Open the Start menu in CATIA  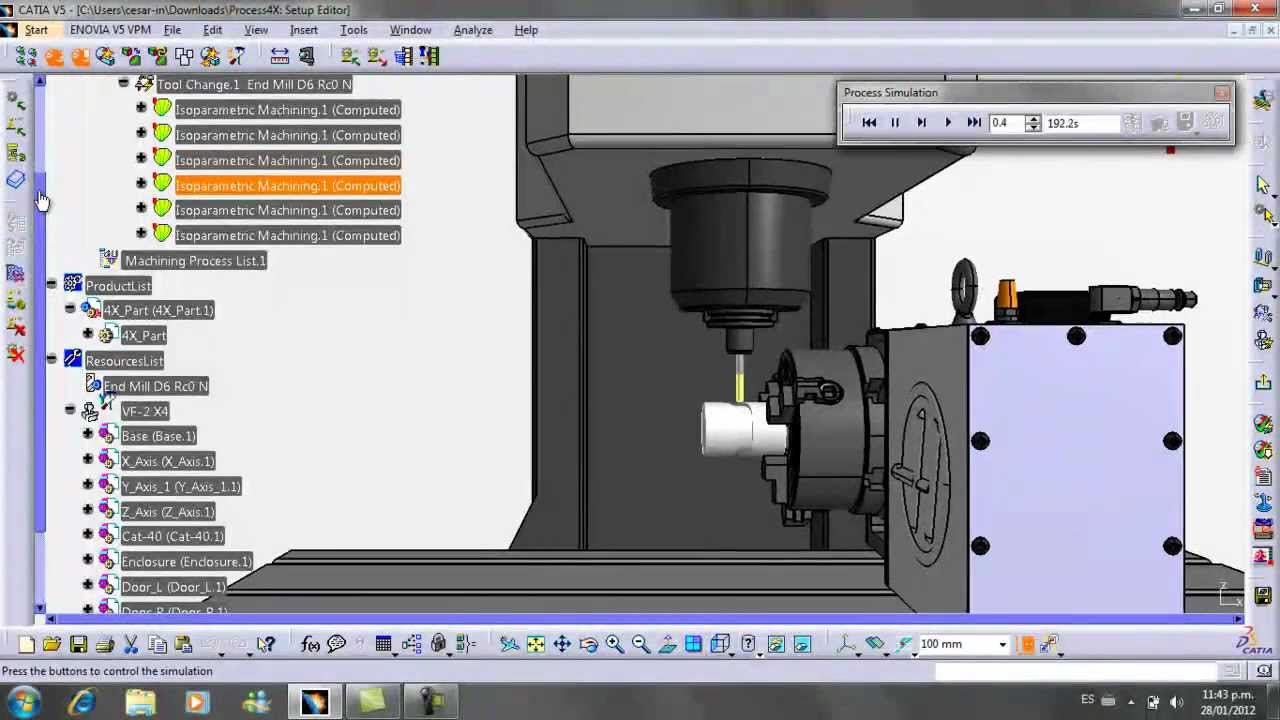coord(36,30)
